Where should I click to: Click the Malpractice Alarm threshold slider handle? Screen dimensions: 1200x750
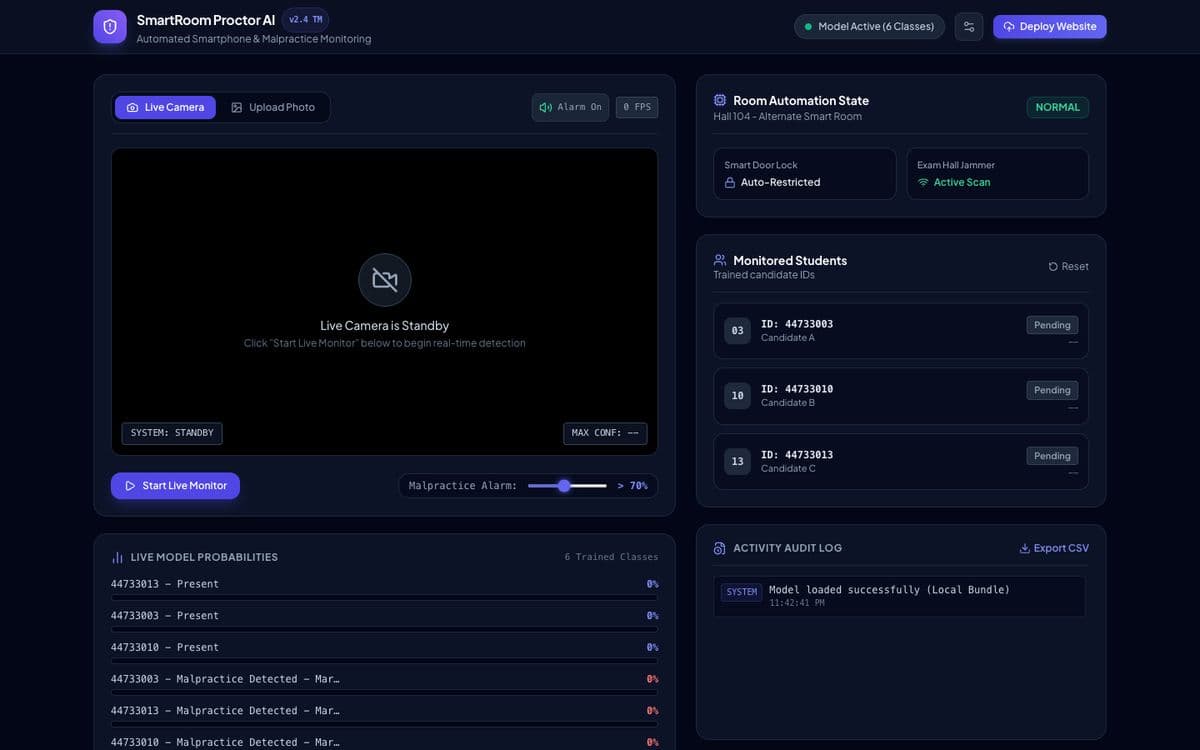pyautogui.click(x=564, y=486)
